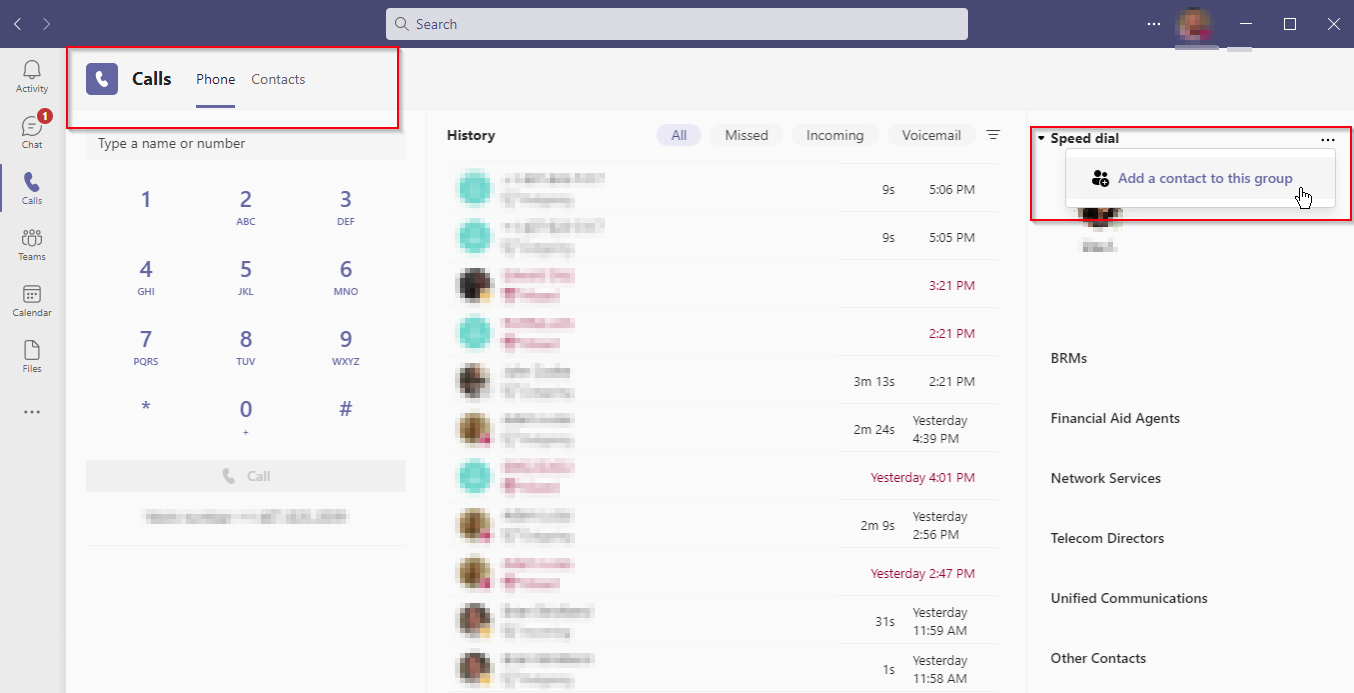Filter history by Incoming calls
The width and height of the screenshot is (1354, 693).
835,135
